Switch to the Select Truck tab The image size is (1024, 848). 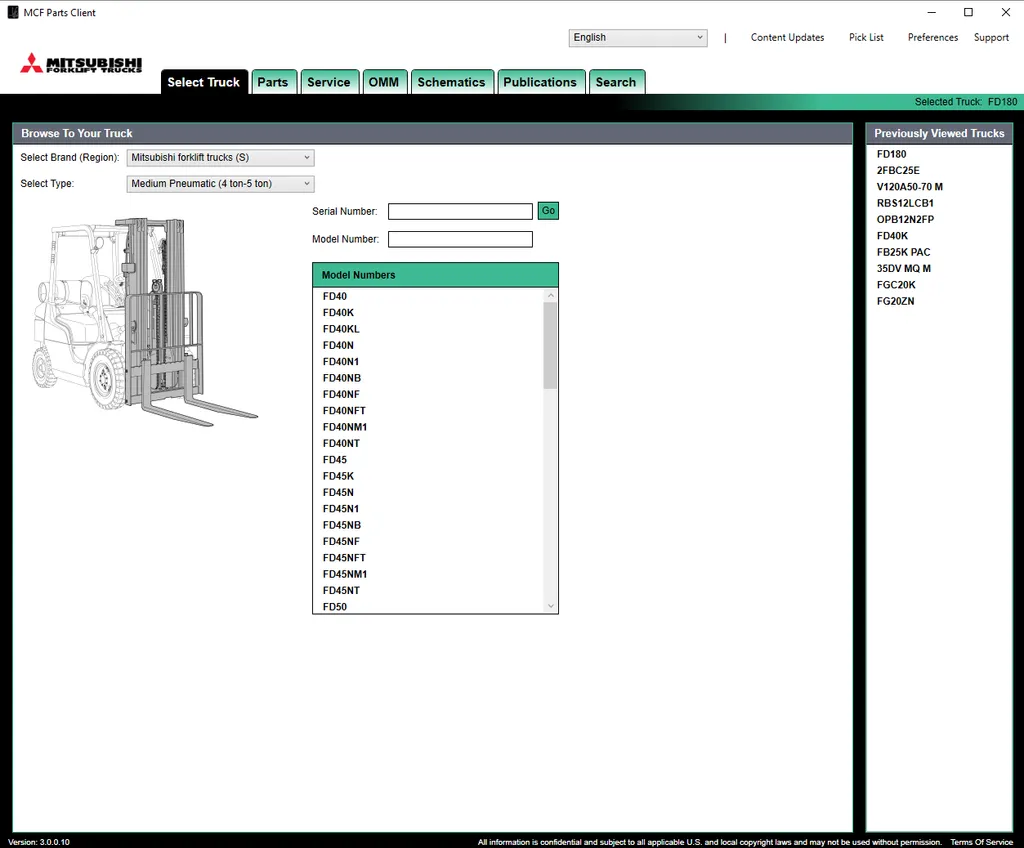tap(204, 82)
